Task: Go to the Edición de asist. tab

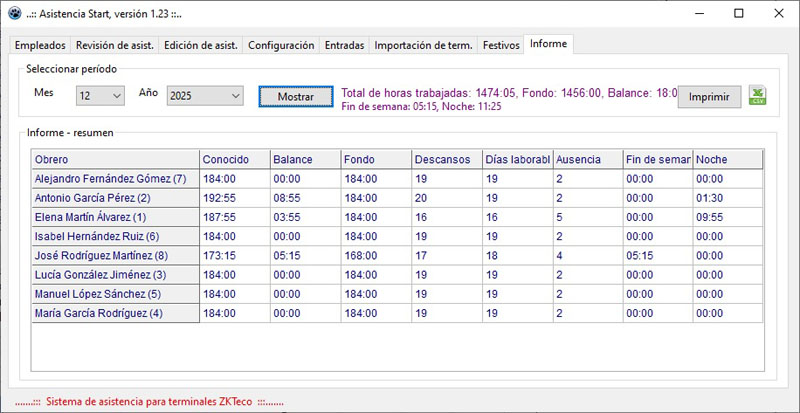Action: pyautogui.click(x=200, y=46)
